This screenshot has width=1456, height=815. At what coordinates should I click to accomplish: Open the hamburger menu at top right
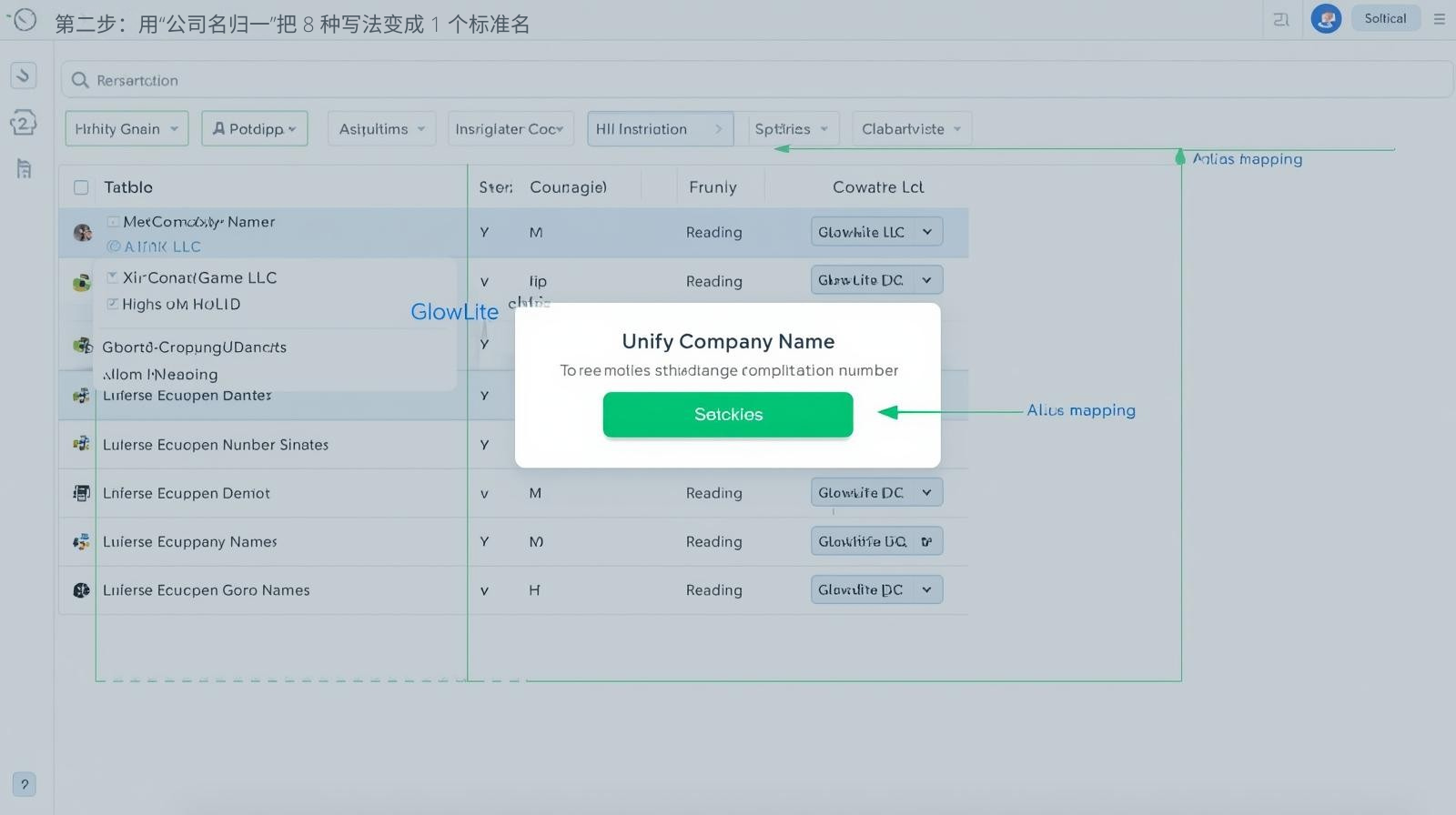[1439, 19]
